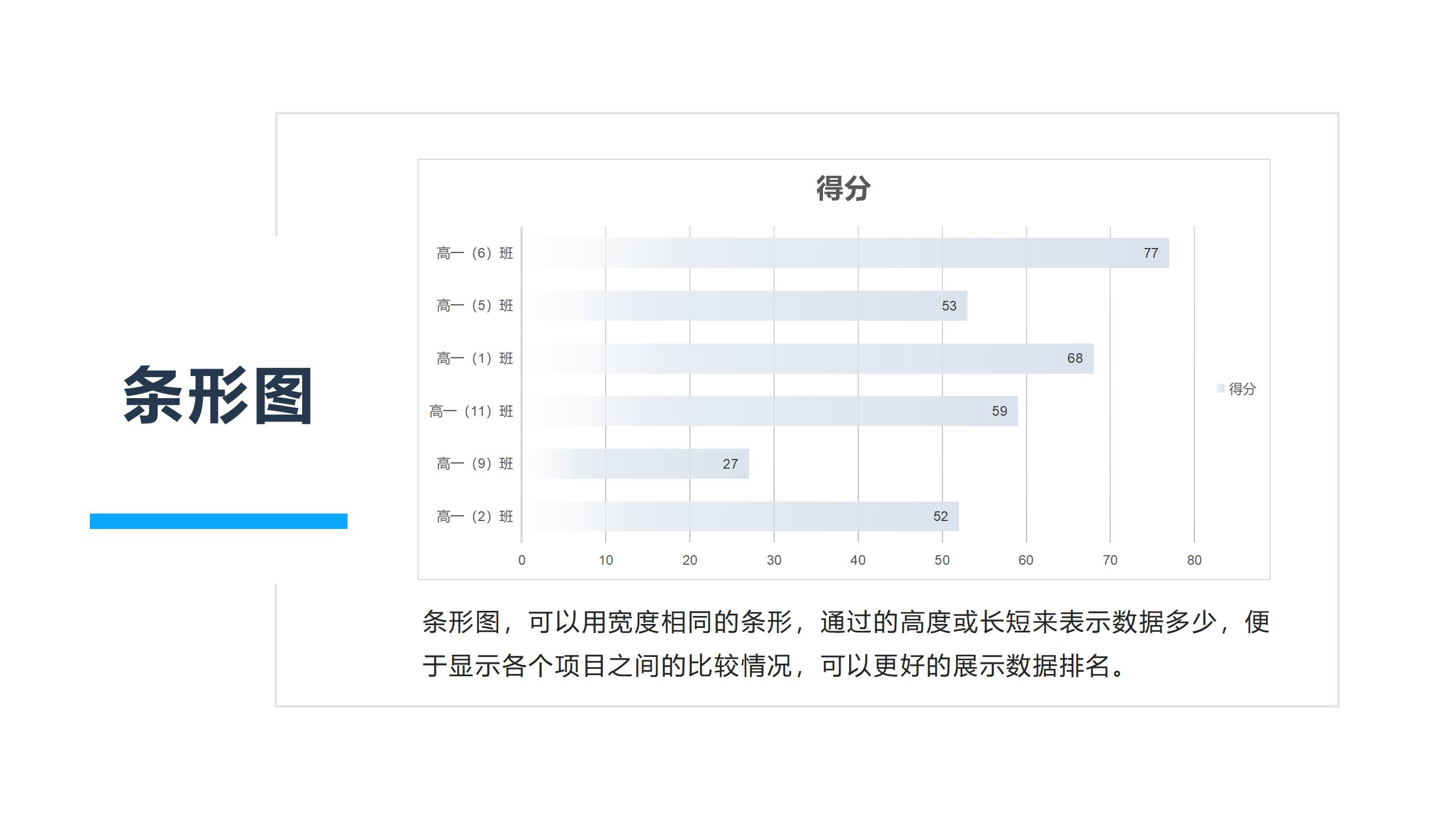Click description line starting 于显示各个项目之间
The height and width of the screenshot is (819, 1456).
774,666
